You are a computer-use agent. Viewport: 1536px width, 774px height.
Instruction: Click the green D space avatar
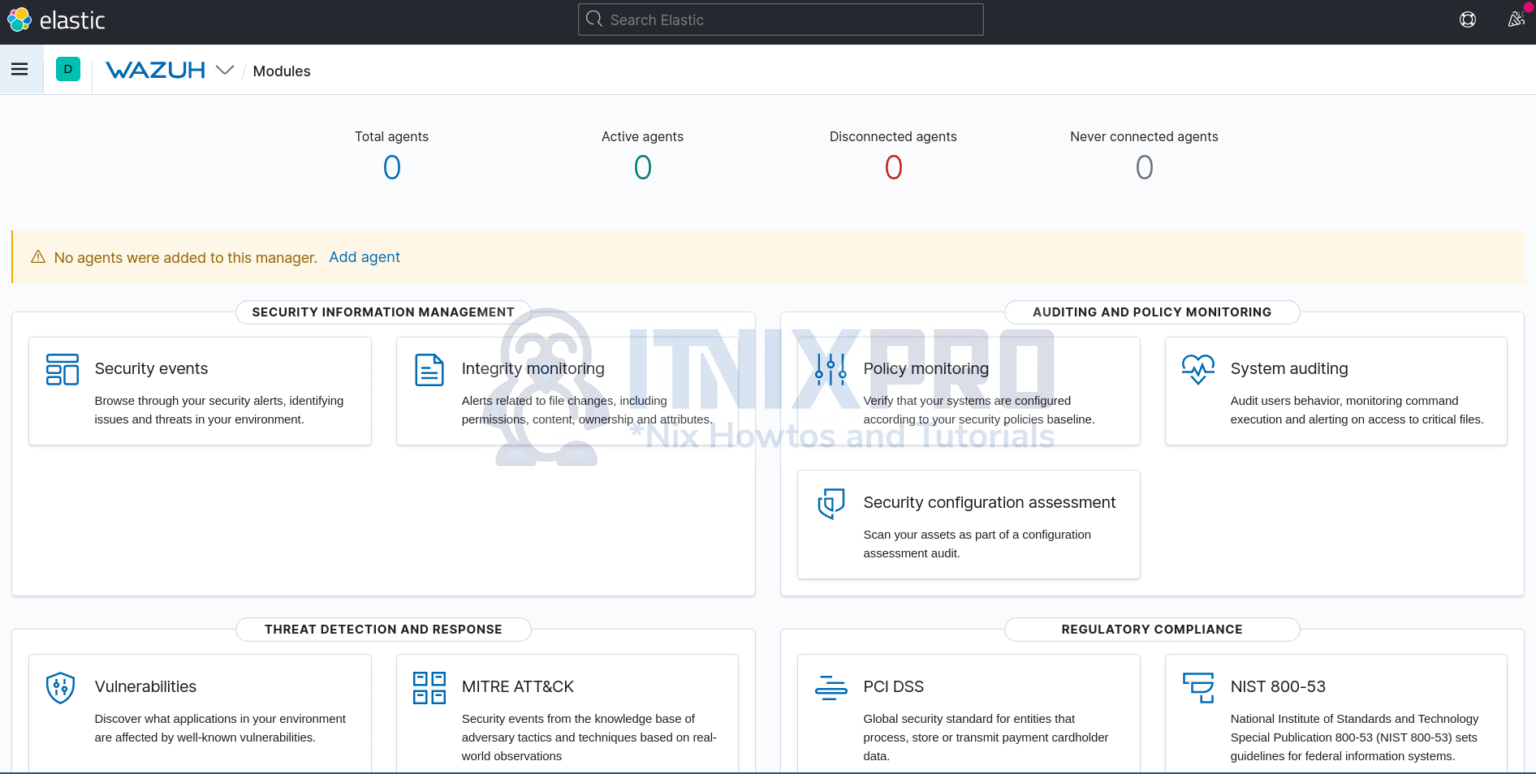pos(68,69)
